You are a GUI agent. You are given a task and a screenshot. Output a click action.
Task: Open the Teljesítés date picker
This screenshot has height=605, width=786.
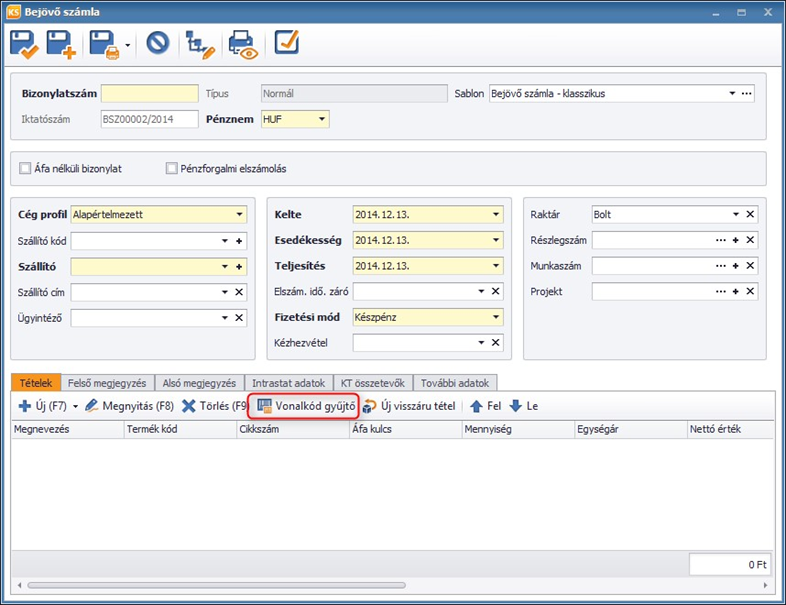pos(496,266)
